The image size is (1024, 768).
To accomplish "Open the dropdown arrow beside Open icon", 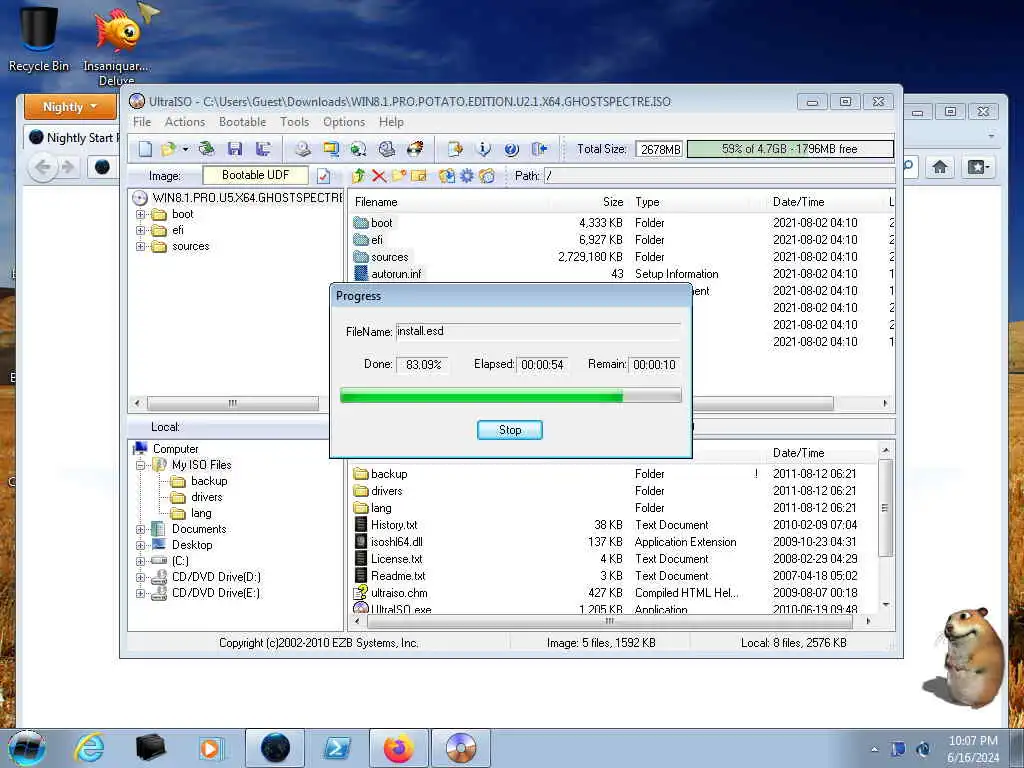I will click(185, 149).
